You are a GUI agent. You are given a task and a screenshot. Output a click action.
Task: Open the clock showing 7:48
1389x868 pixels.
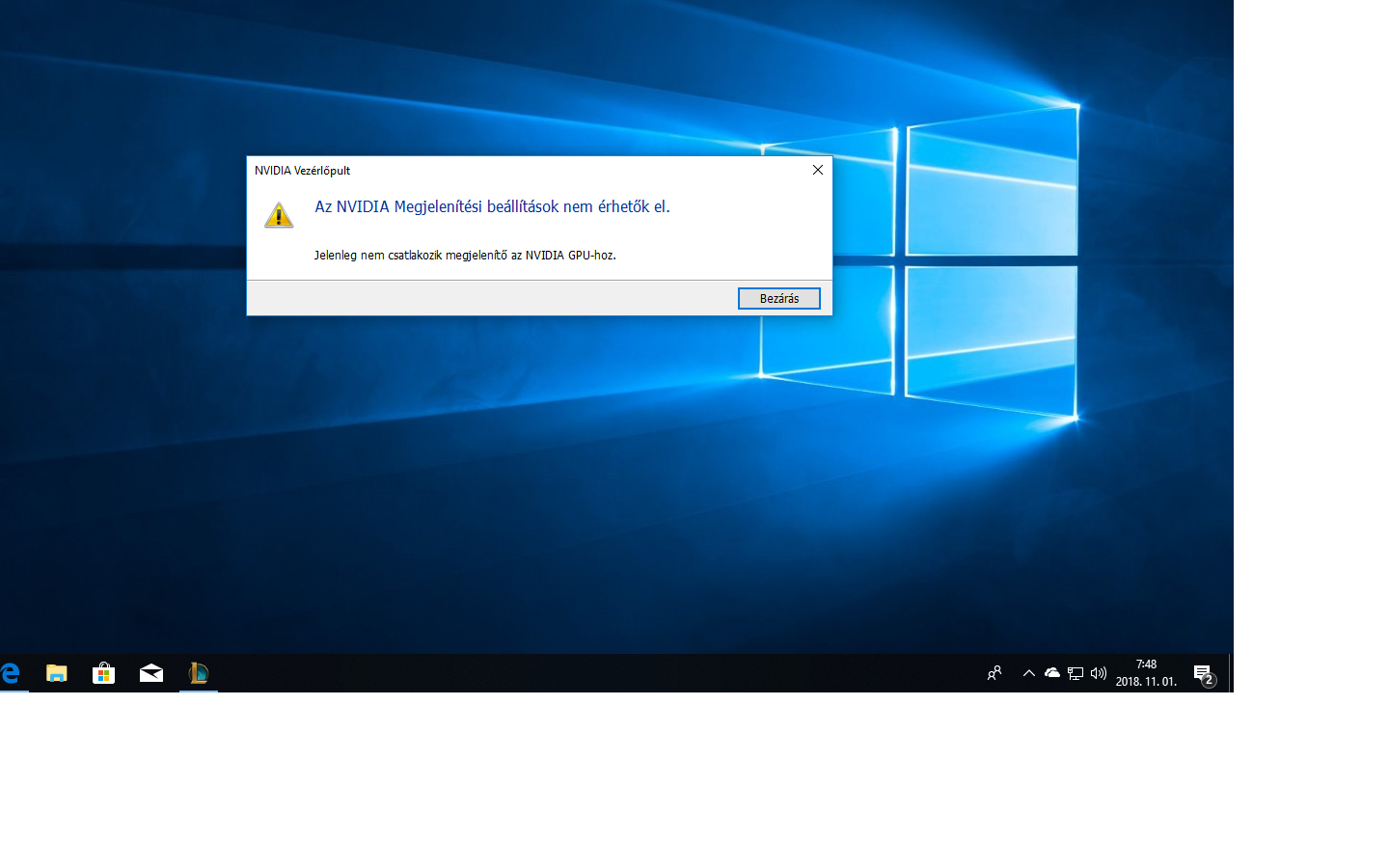[x=1146, y=673]
